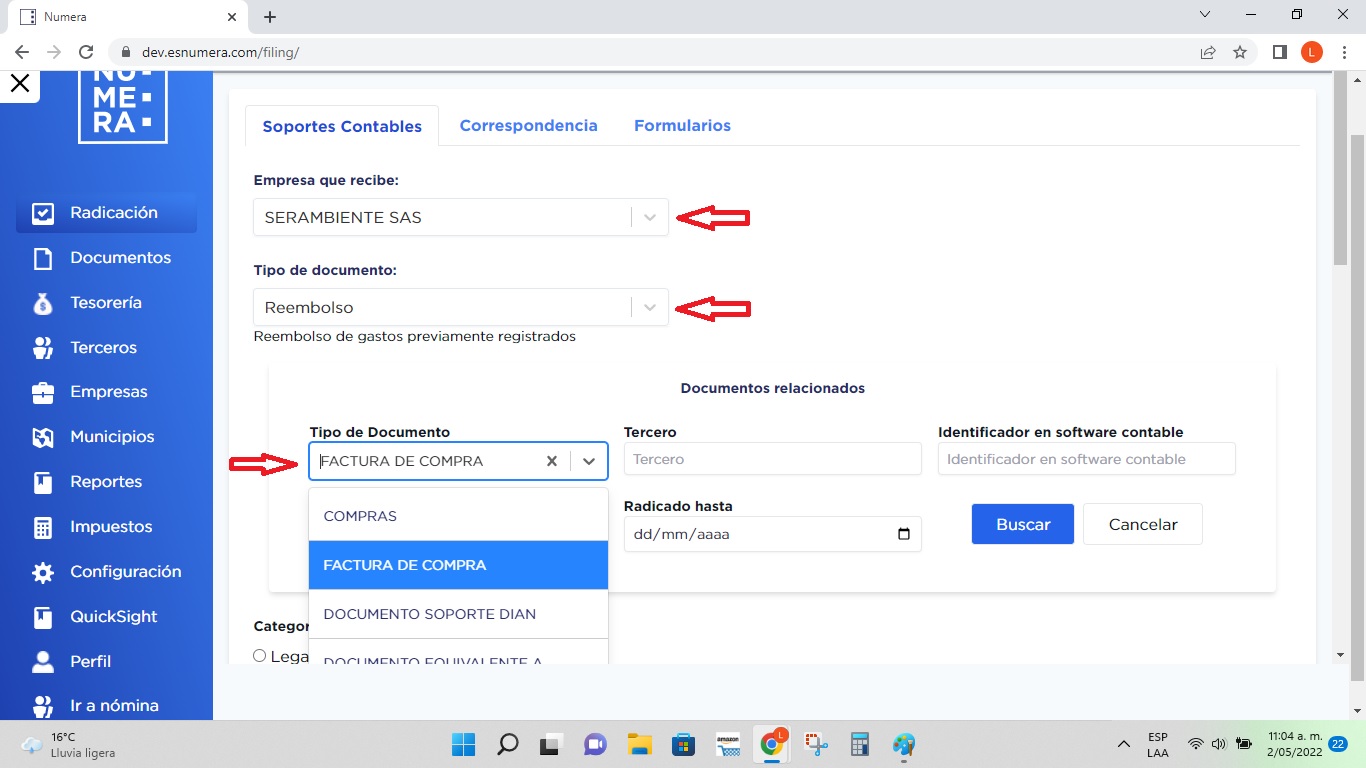Image resolution: width=1366 pixels, height=768 pixels.
Task: Open the Chrome three-dot menu
Action: pyautogui.click(x=1343, y=52)
